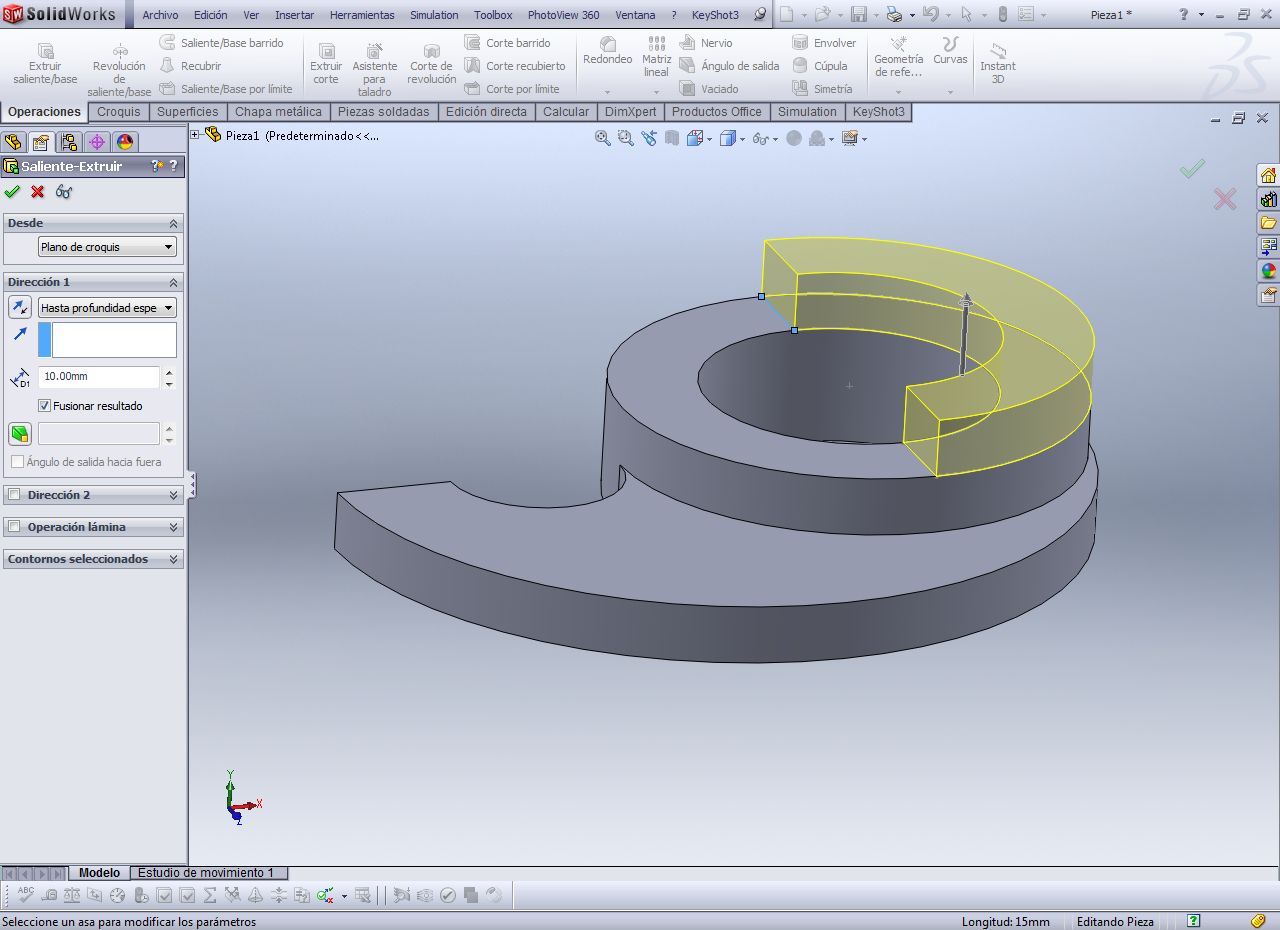
Task: Expand Contornos seleccionados section
Action: (173, 559)
